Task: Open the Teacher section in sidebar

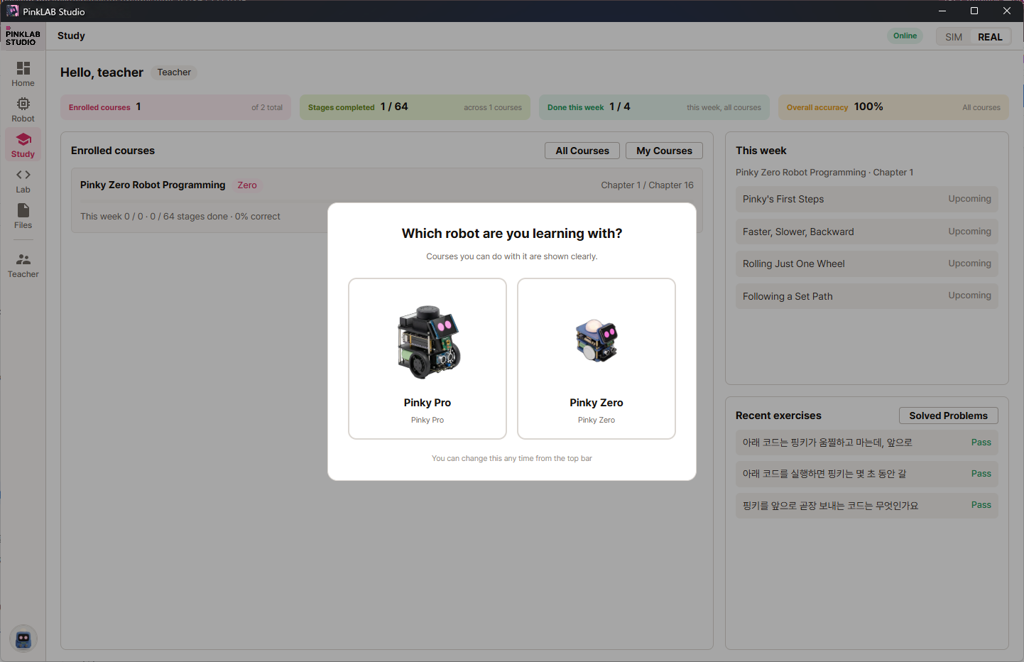Action: pos(23,265)
